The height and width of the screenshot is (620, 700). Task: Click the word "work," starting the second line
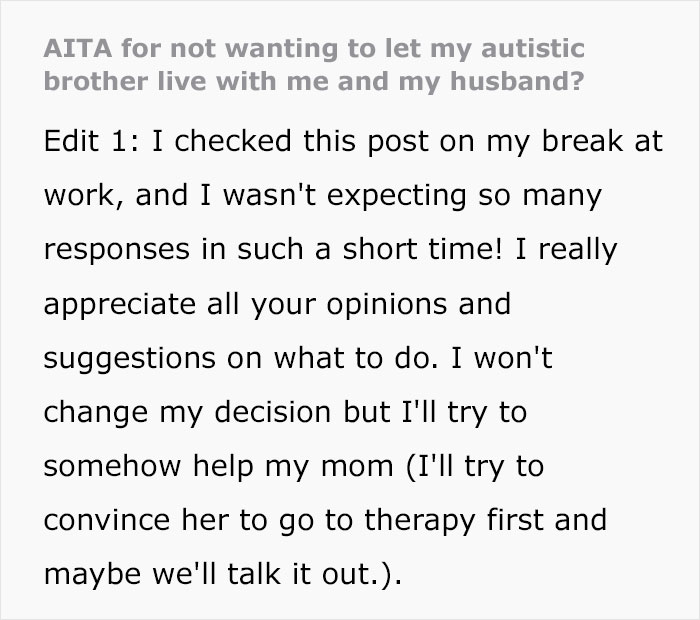pyautogui.click(x=74, y=194)
